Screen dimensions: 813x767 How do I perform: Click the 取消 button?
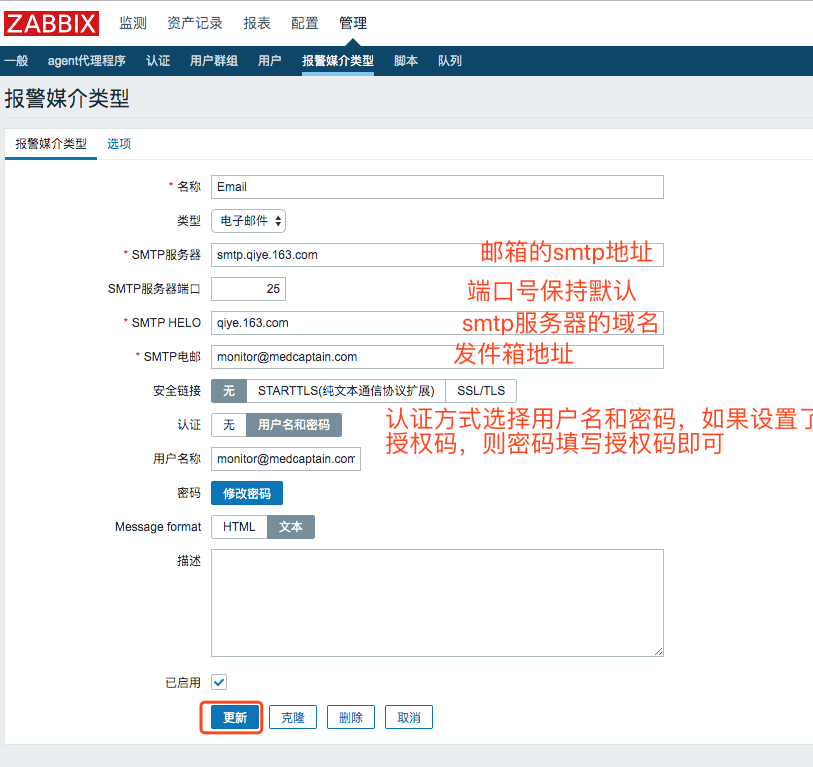click(409, 718)
